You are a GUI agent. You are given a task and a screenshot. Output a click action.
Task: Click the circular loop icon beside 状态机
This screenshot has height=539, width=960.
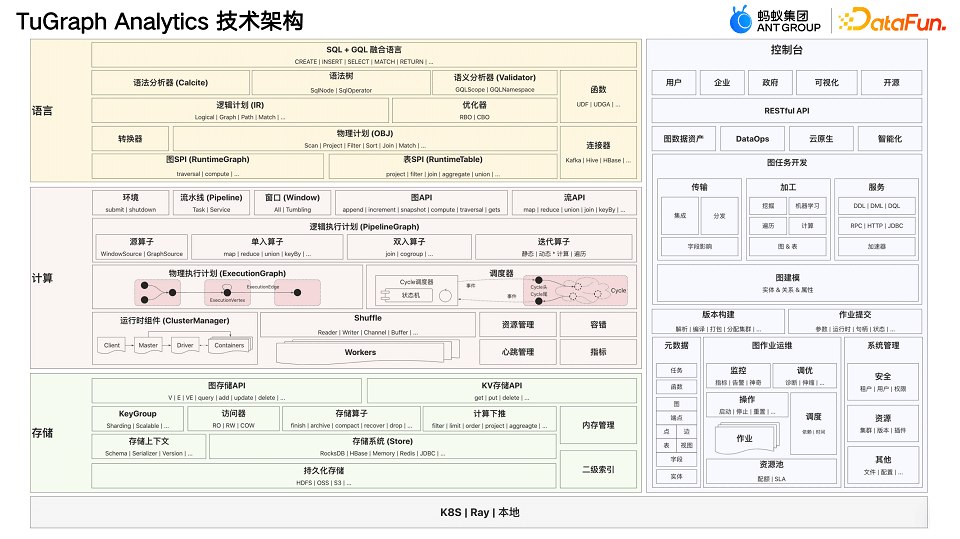click(x=446, y=296)
